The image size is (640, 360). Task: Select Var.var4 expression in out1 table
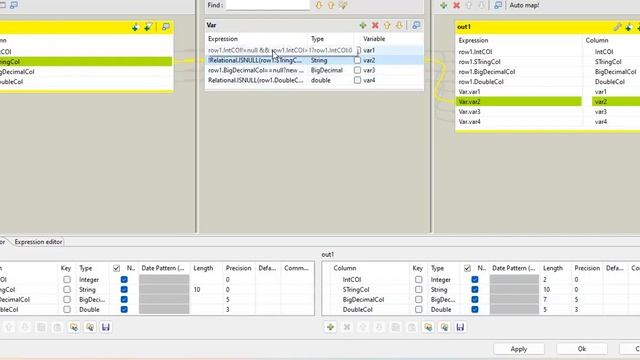coord(469,122)
